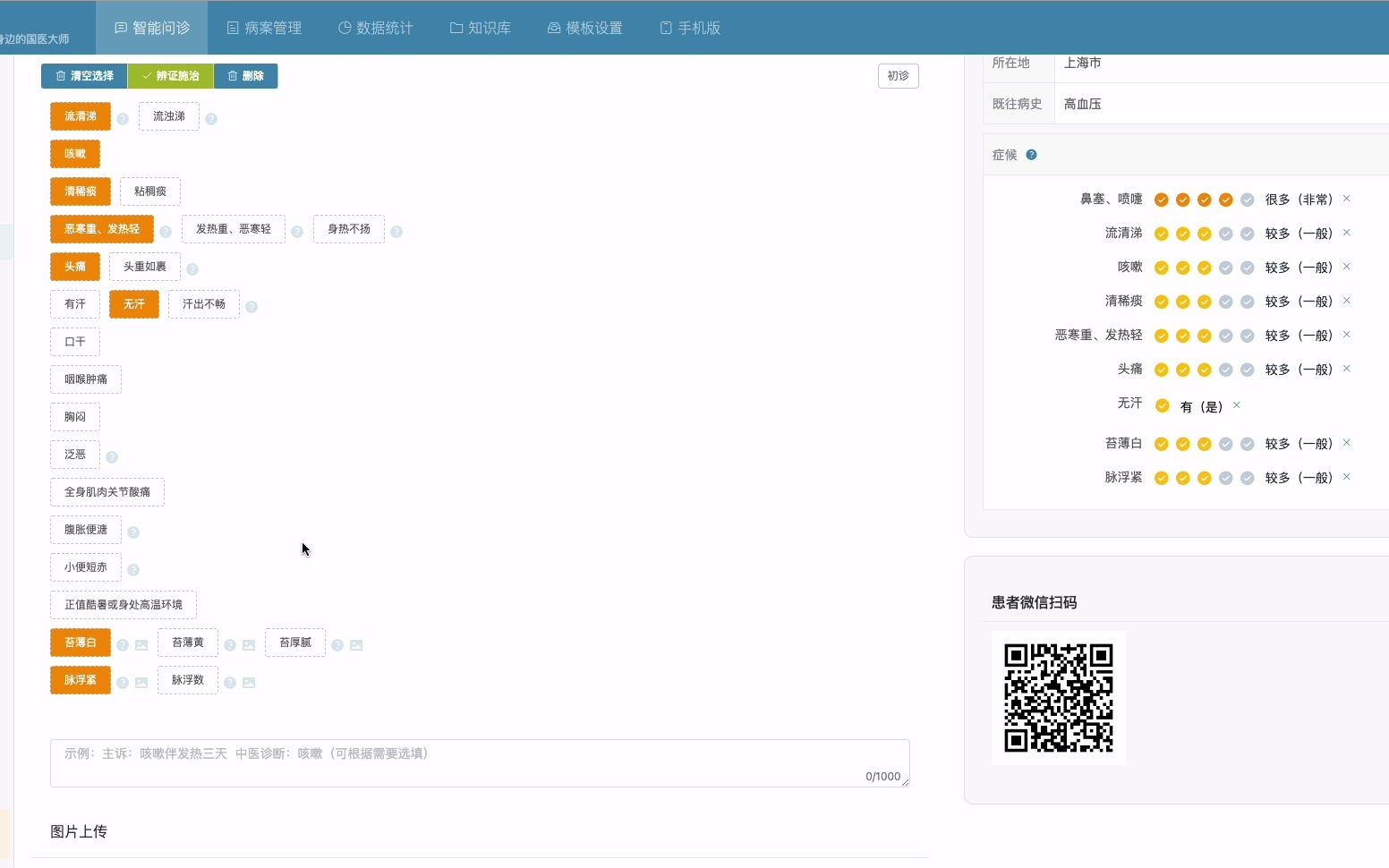Viewport: 1389px width, 868px height.
Task: Open the 手机版 tab
Action: tap(690, 28)
